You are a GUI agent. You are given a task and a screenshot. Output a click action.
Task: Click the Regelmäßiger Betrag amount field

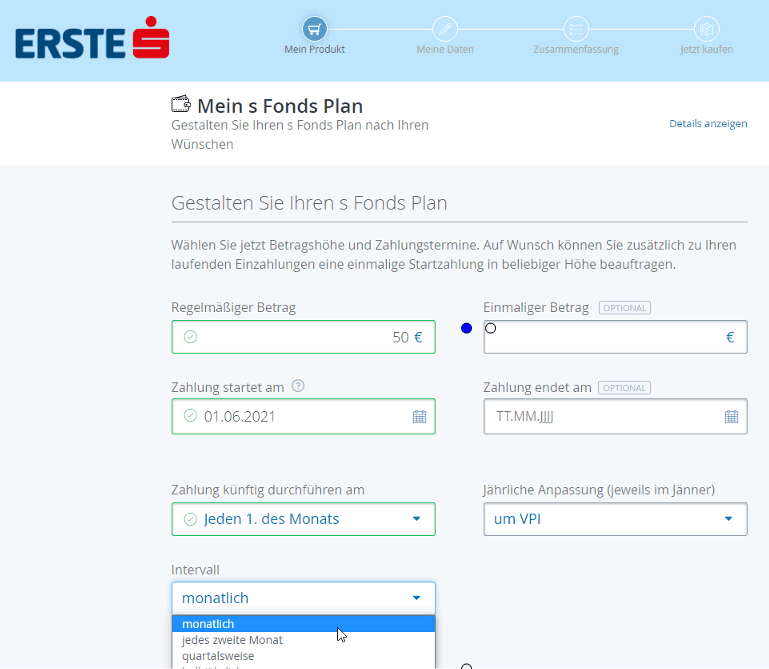[304, 337]
